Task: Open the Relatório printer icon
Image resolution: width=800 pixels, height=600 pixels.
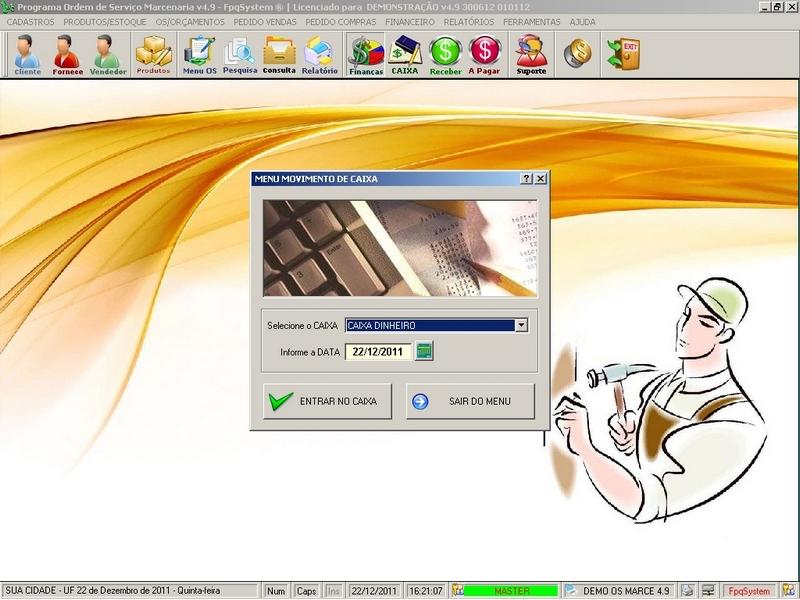Action: tap(319, 55)
